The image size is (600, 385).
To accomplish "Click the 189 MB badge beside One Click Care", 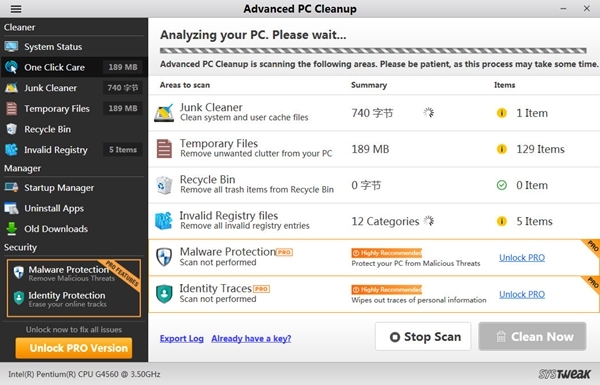I will 123,67.
